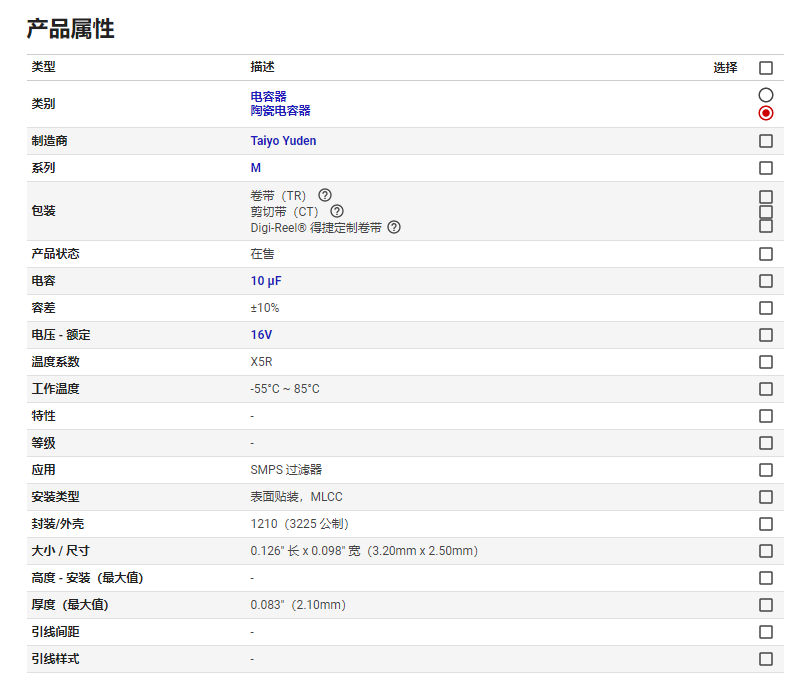
Task: Tick the SMPS 过滤器 application checkbox
Action: [x=765, y=470]
